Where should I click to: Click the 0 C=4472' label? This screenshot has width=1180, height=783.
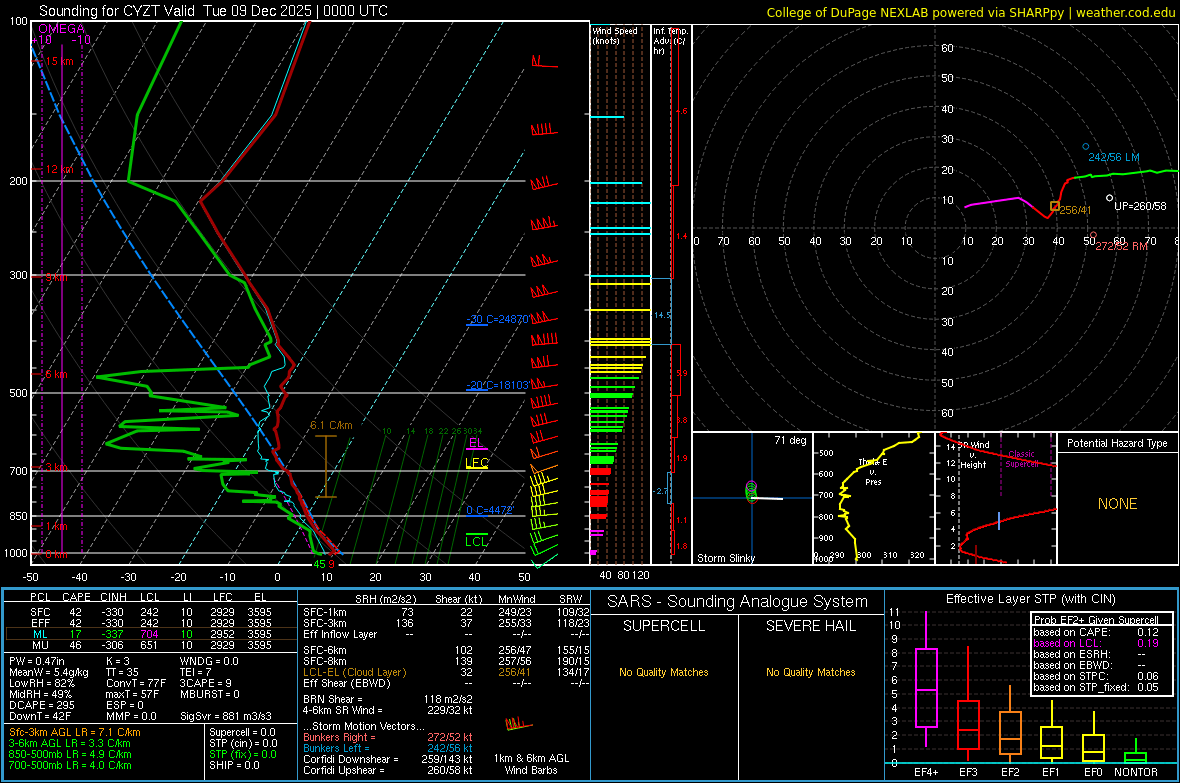click(x=489, y=510)
